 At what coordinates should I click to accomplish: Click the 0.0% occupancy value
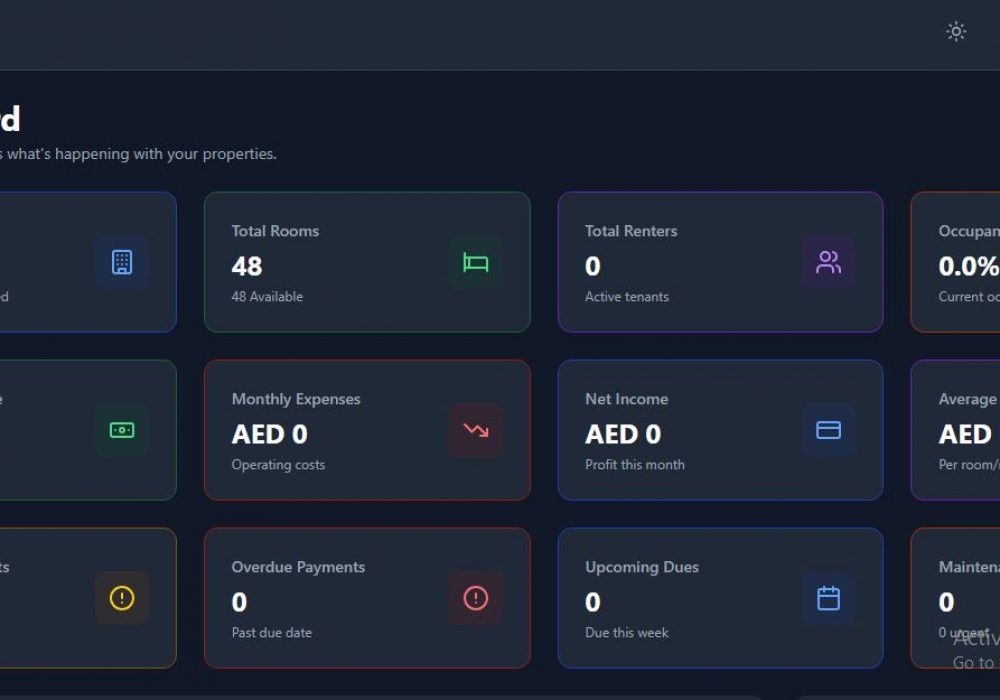coord(968,266)
